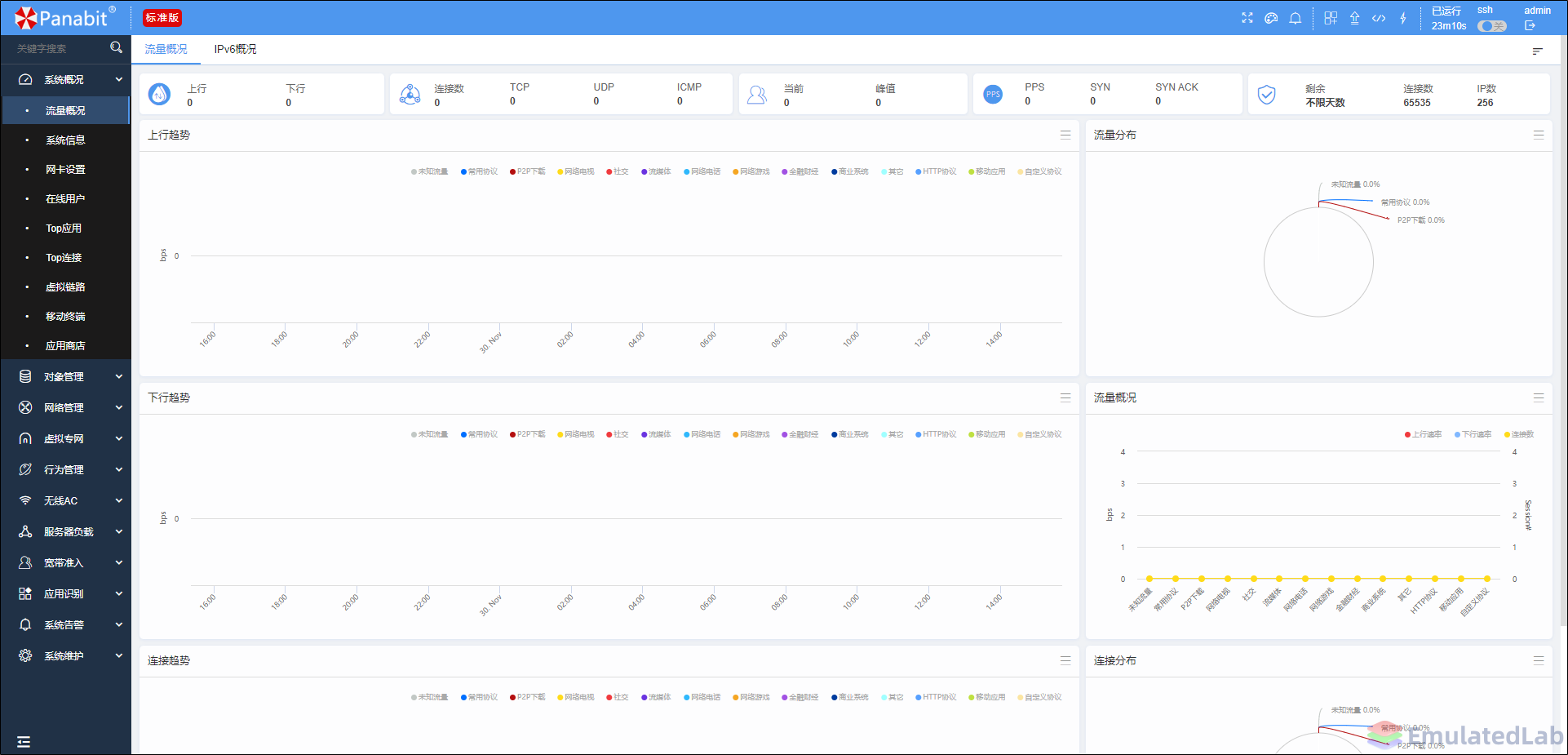
Task: Expand the 虚拟专网 chevron
Action: (x=119, y=438)
